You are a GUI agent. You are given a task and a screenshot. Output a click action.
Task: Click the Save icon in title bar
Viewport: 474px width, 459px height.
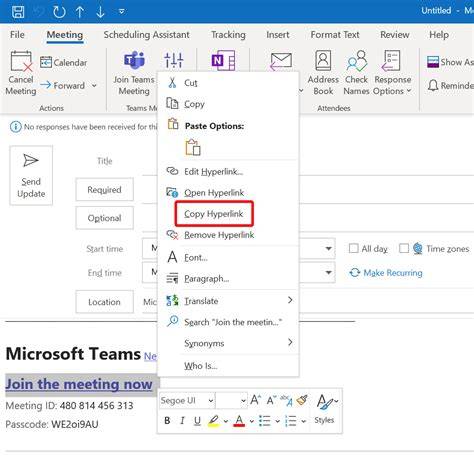coord(18,11)
